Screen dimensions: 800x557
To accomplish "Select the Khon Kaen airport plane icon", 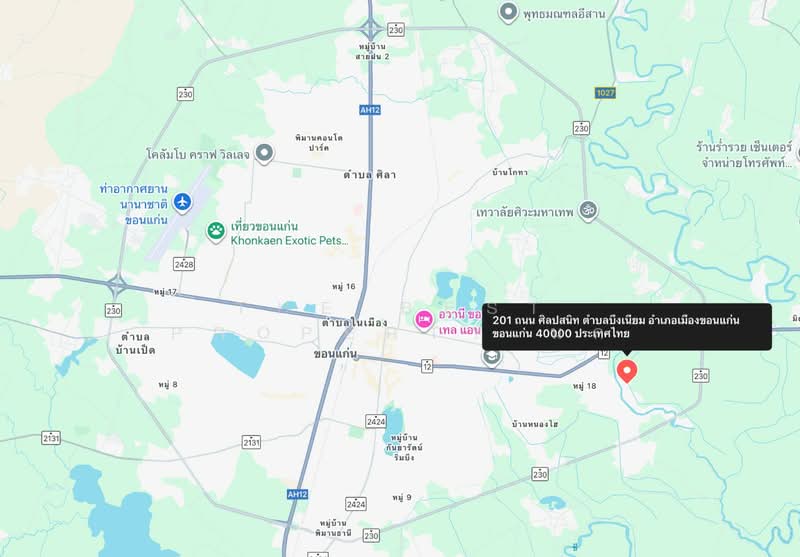I will [x=182, y=201].
